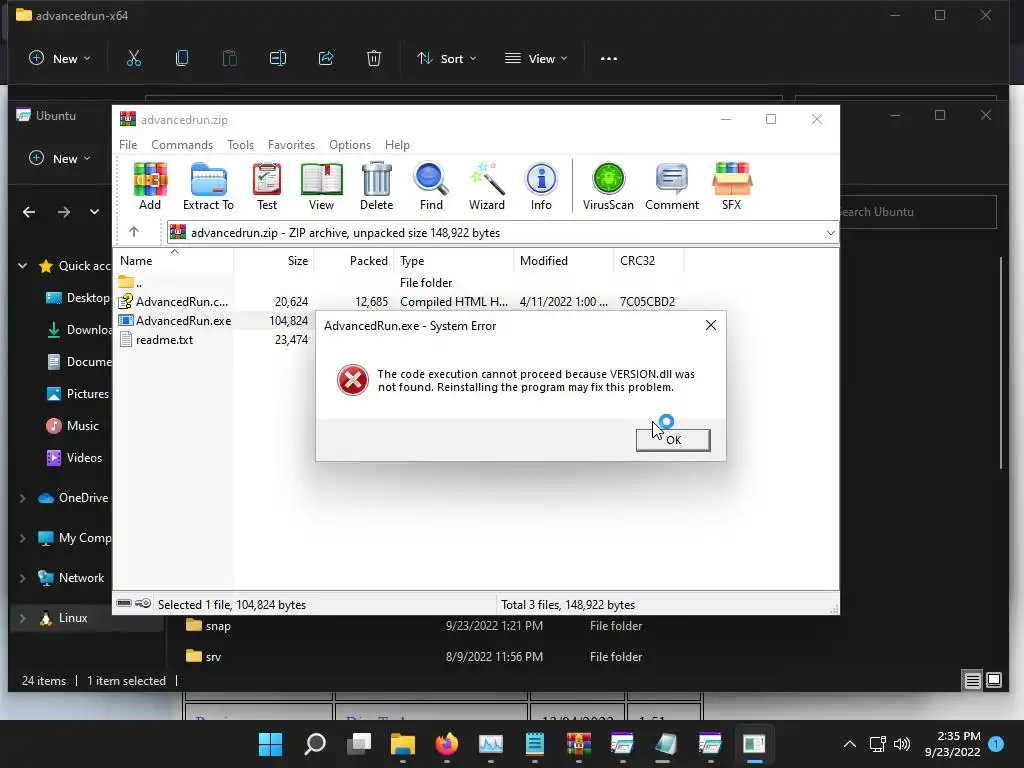Open recent locations chevron in Ubuntu window
1024x768 pixels.
click(94, 212)
